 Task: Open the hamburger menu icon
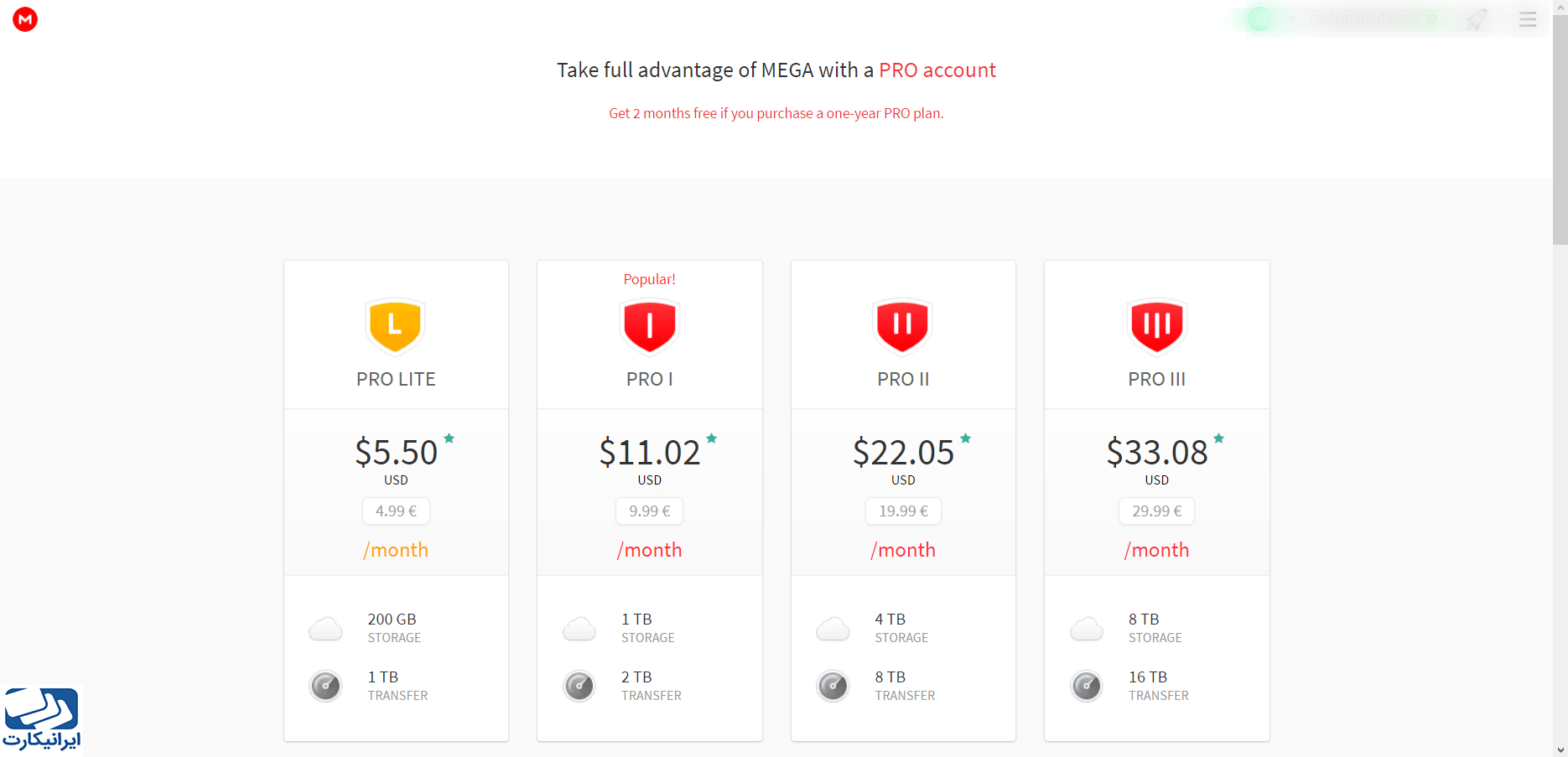tap(1528, 19)
